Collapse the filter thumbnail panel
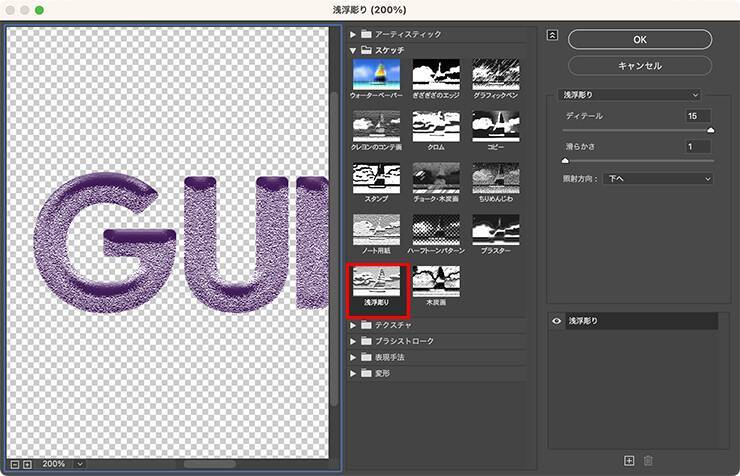Screen dimensions: 740x476 (x=552, y=35)
